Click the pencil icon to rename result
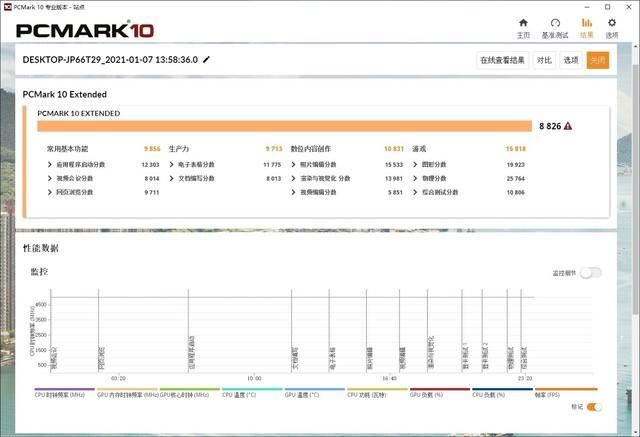The width and height of the screenshot is (640, 437). click(207, 60)
